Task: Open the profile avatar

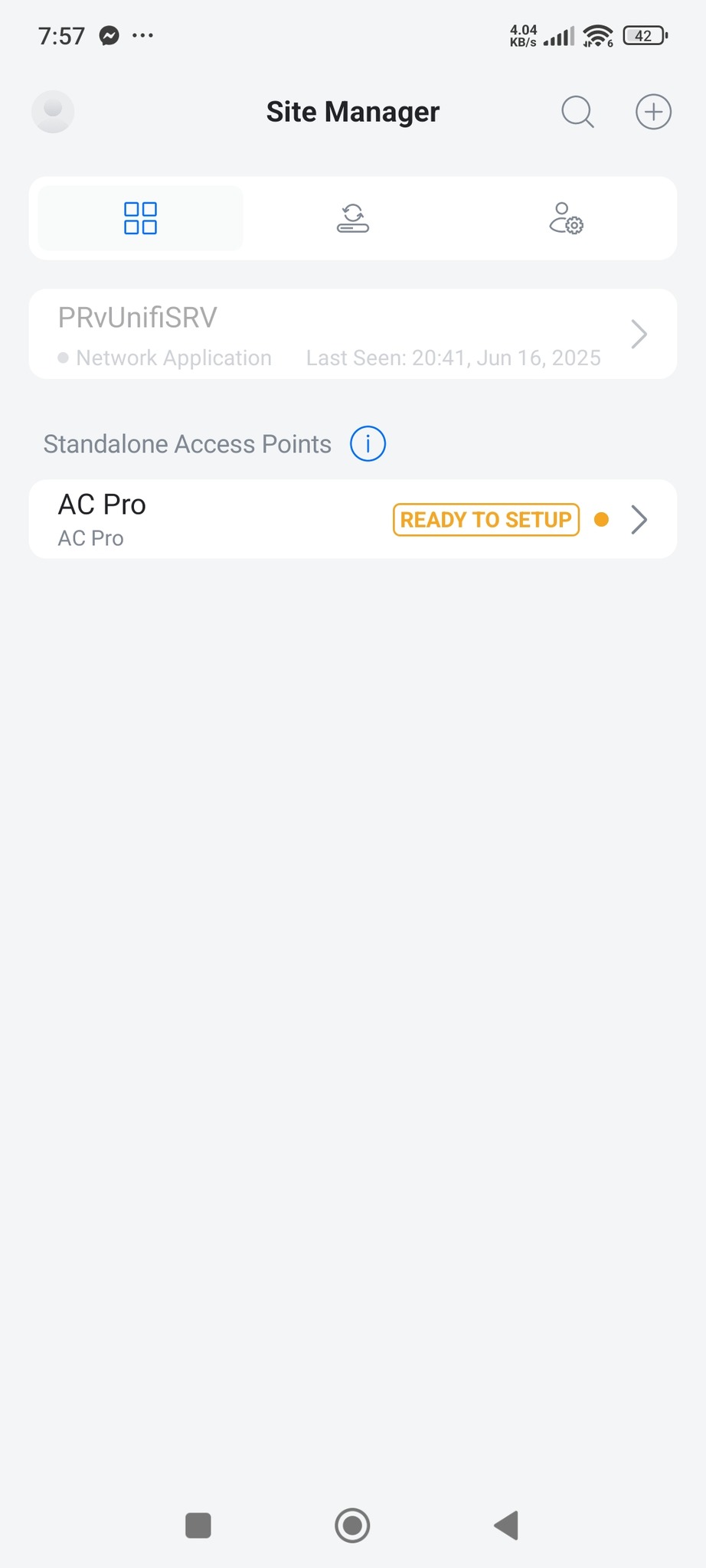Action: (x=53, y=112)
